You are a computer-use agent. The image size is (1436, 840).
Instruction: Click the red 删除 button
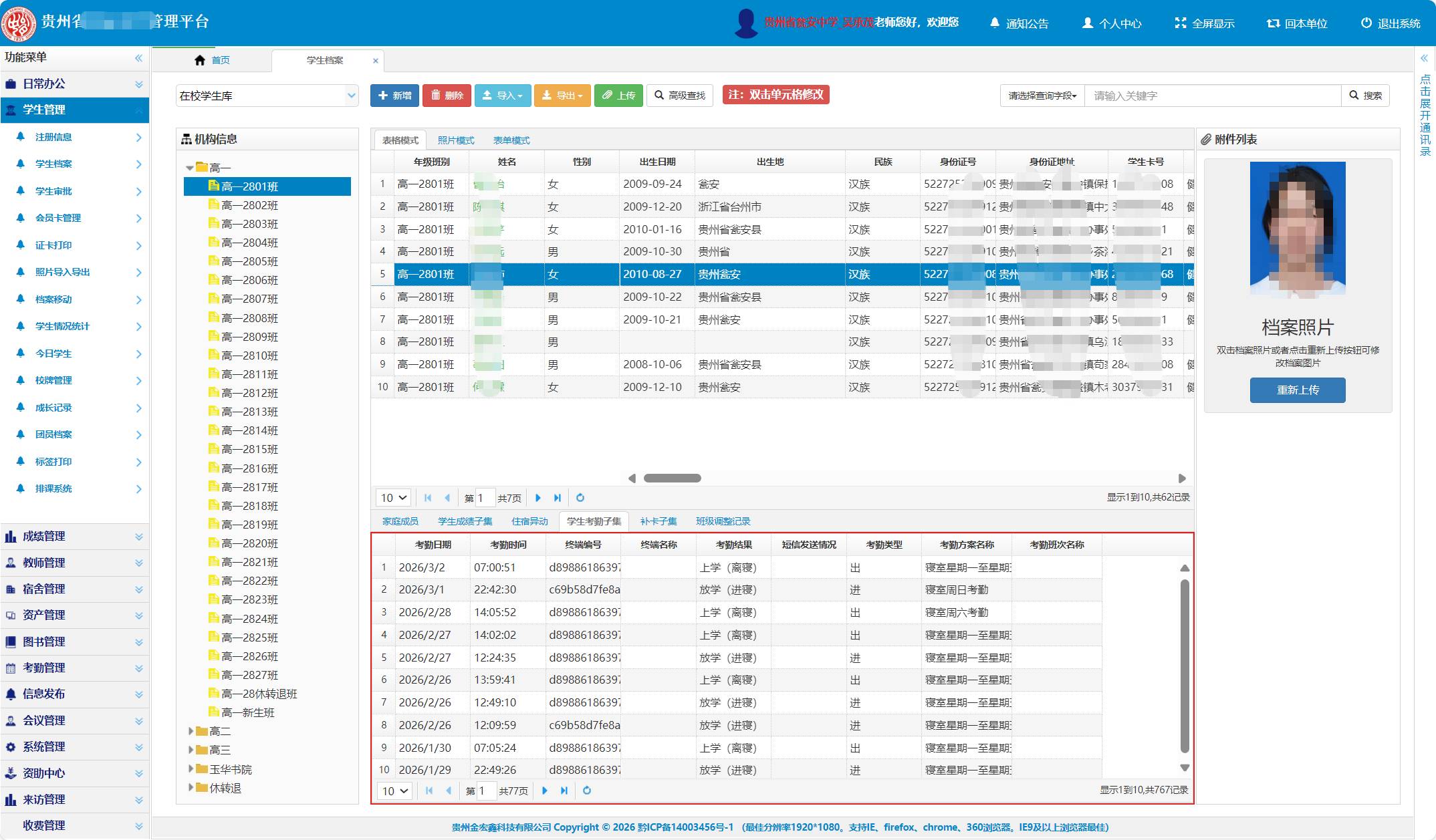click(447, 96)
